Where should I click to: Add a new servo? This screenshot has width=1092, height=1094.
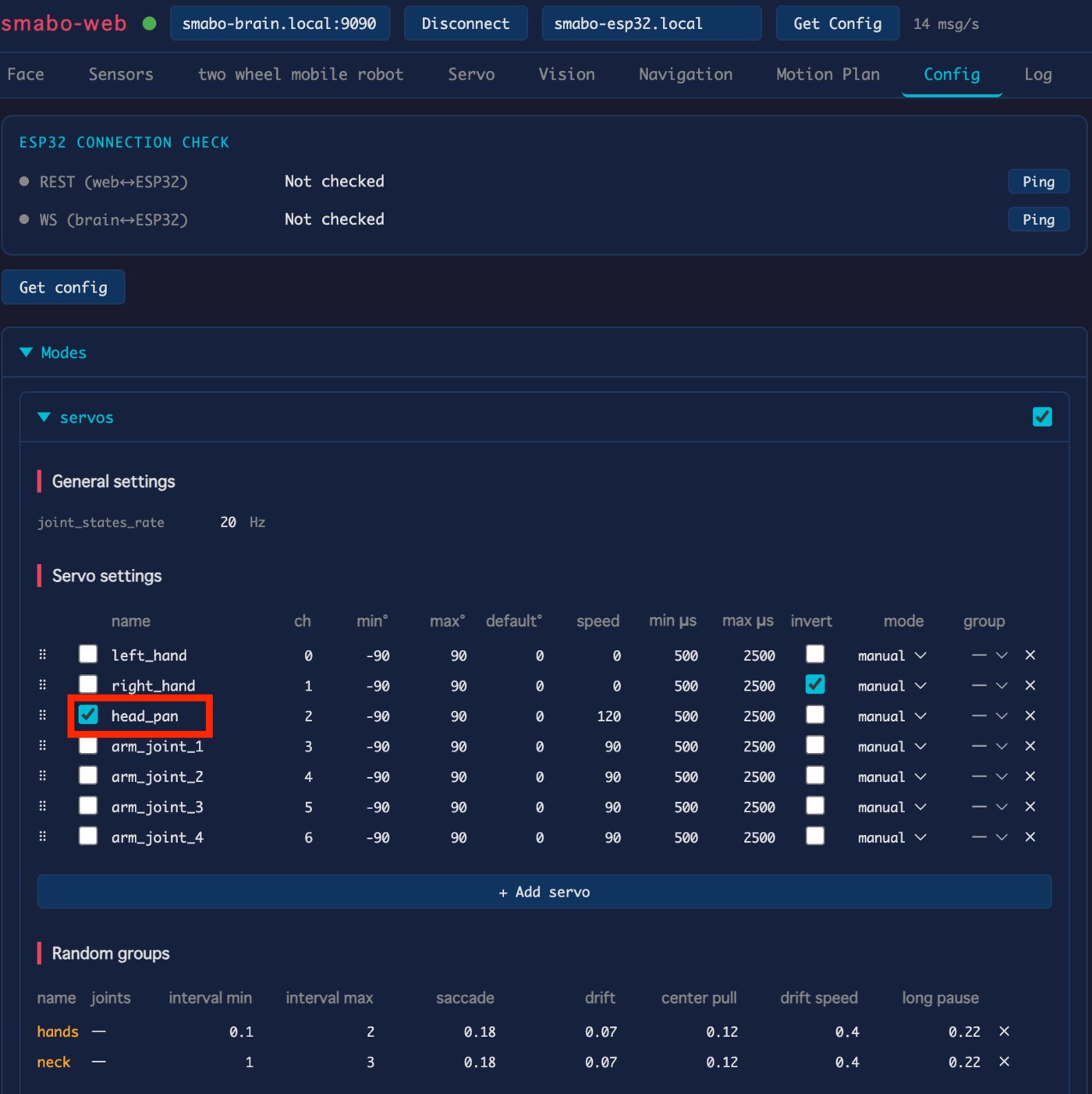(544, 892)
